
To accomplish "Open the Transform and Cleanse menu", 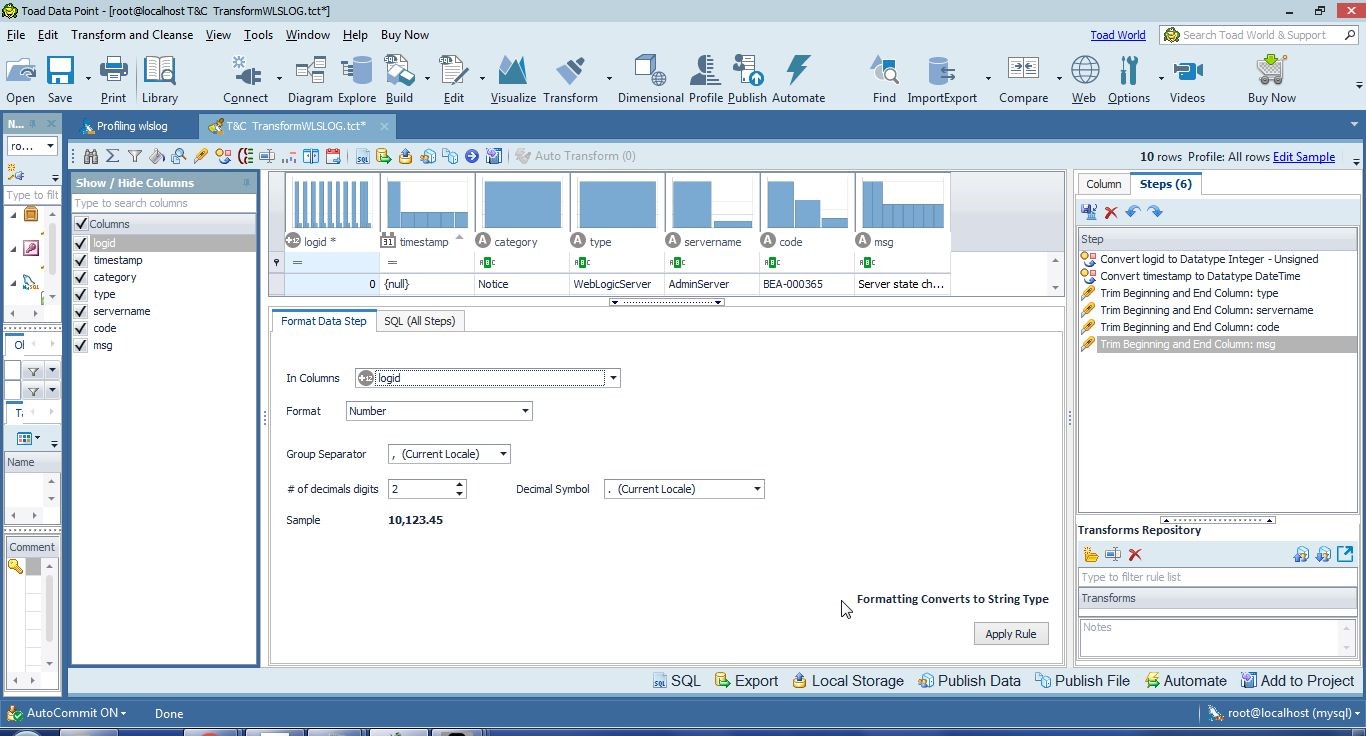I will 132,35.
